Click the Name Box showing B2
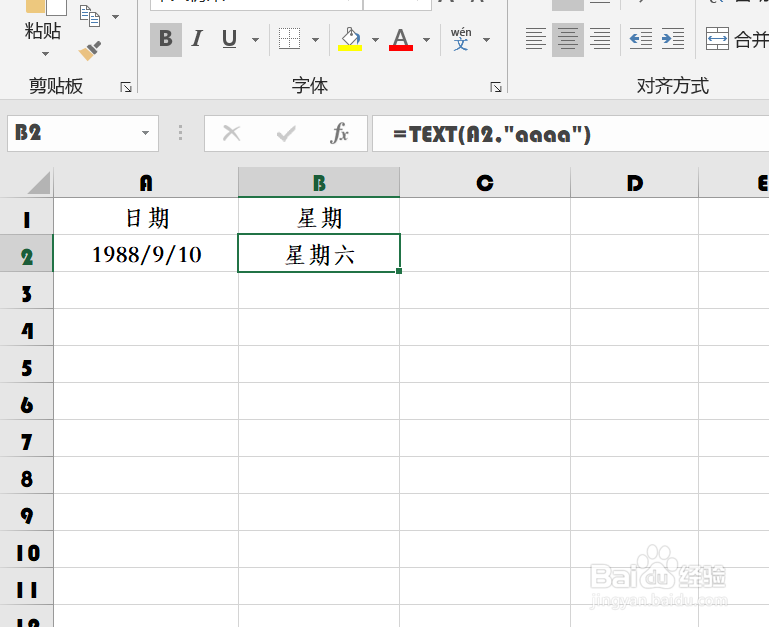Image resolution: width=769 pixels, height=627 pixels. (74, 133)
